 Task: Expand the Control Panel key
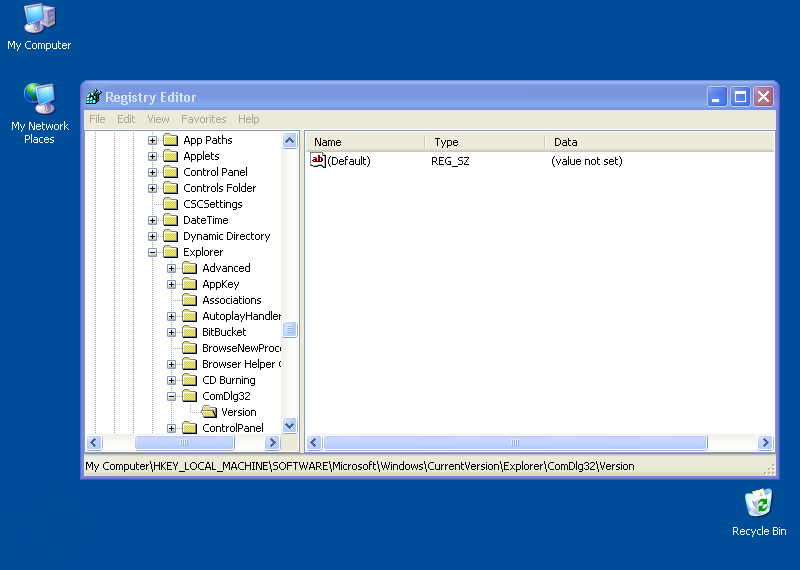[152, 172]
